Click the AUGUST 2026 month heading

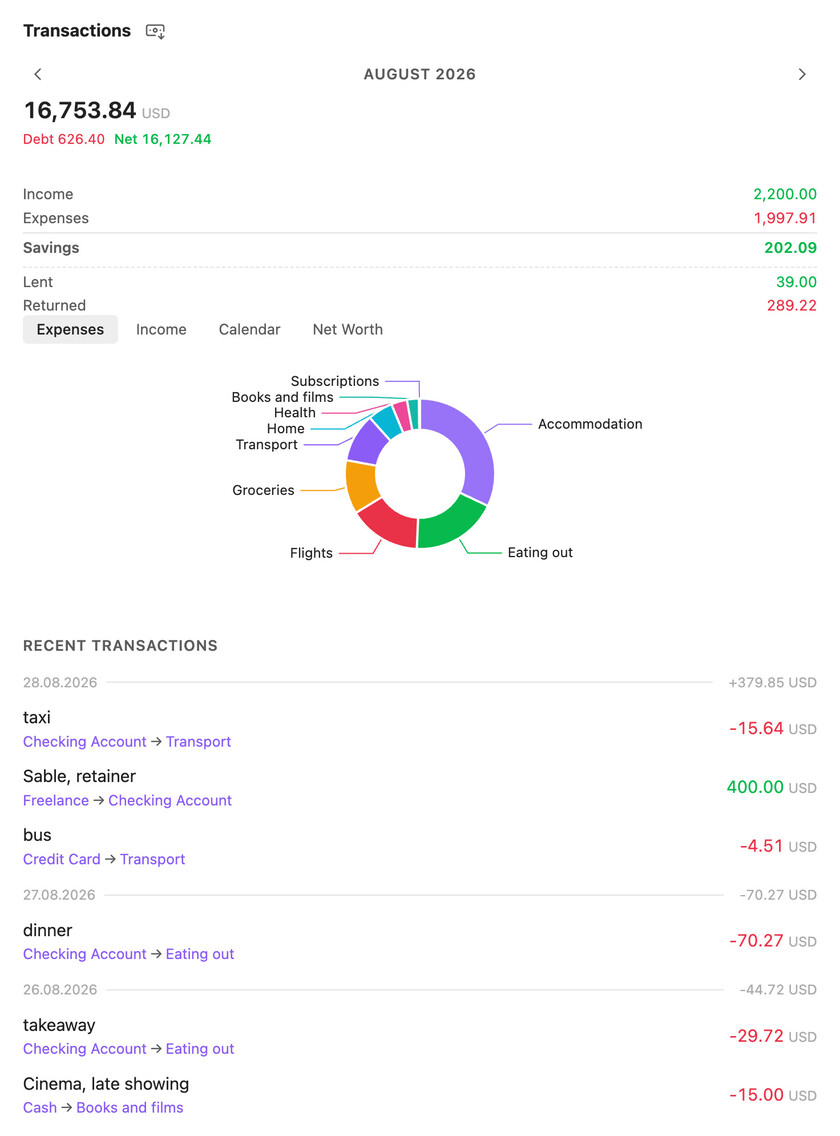click(420, 74)
